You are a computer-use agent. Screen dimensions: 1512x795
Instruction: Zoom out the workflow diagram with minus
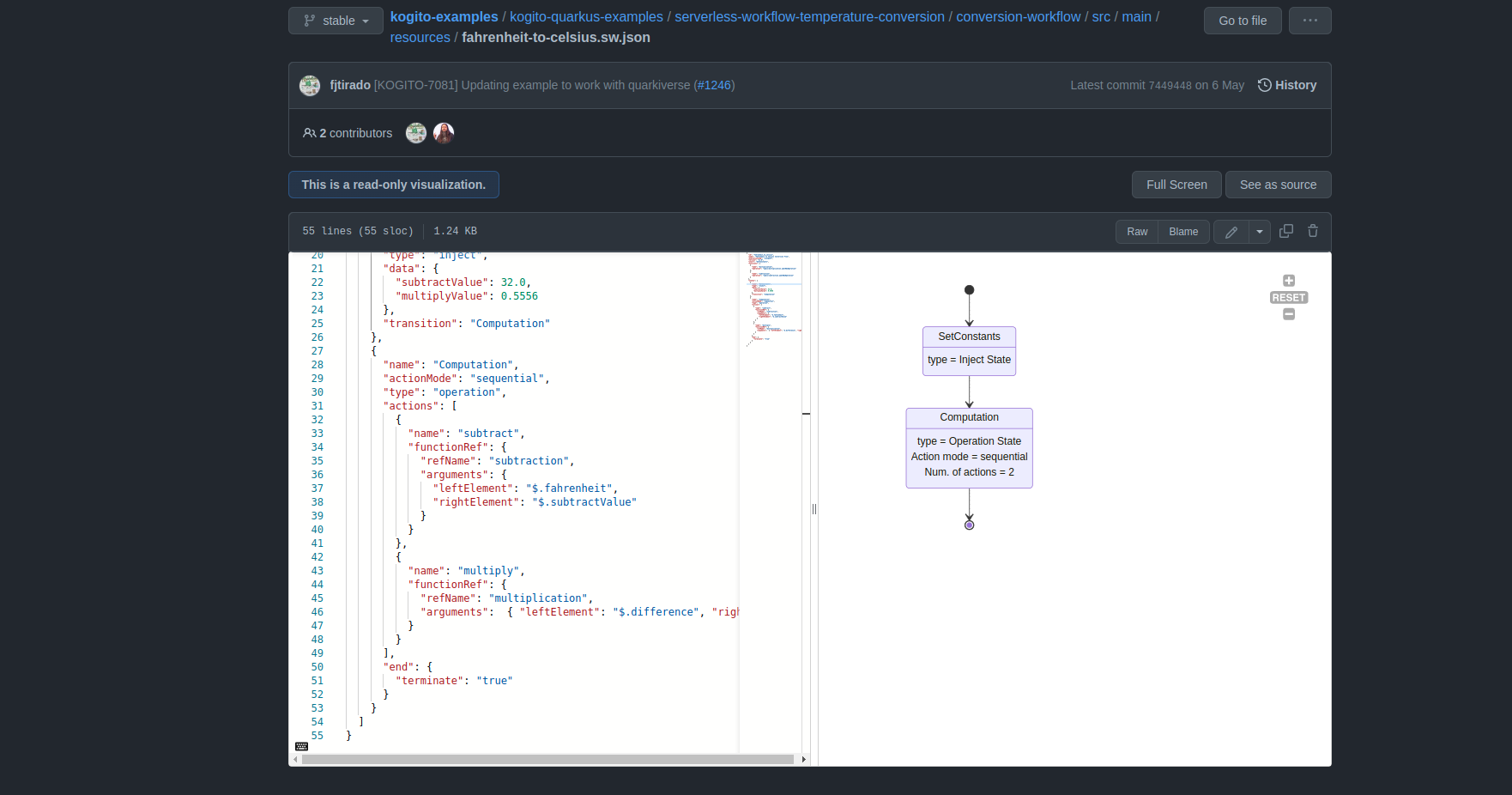[x=1288, y=314]
